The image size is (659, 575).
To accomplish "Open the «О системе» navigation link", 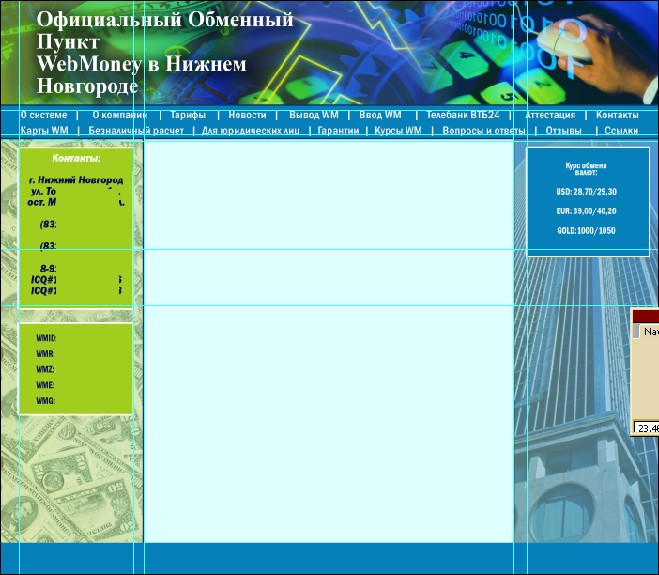I will (44, 115).
